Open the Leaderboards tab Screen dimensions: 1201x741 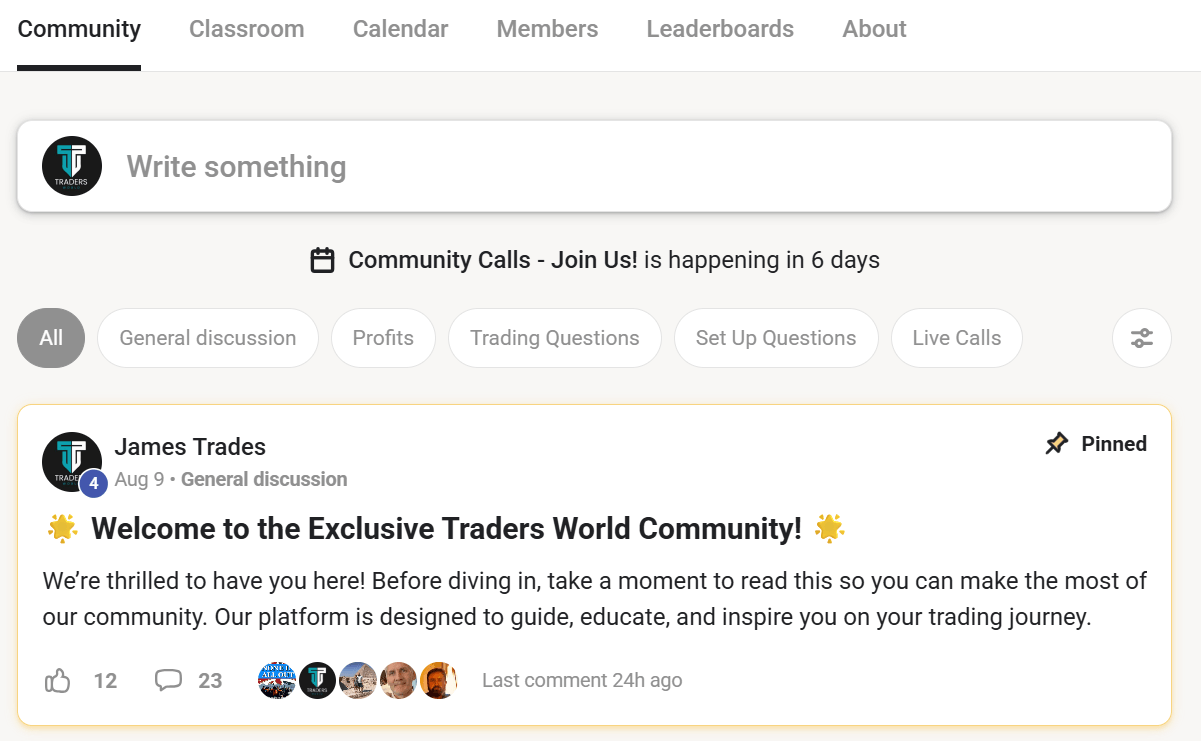tap(720, 29)
